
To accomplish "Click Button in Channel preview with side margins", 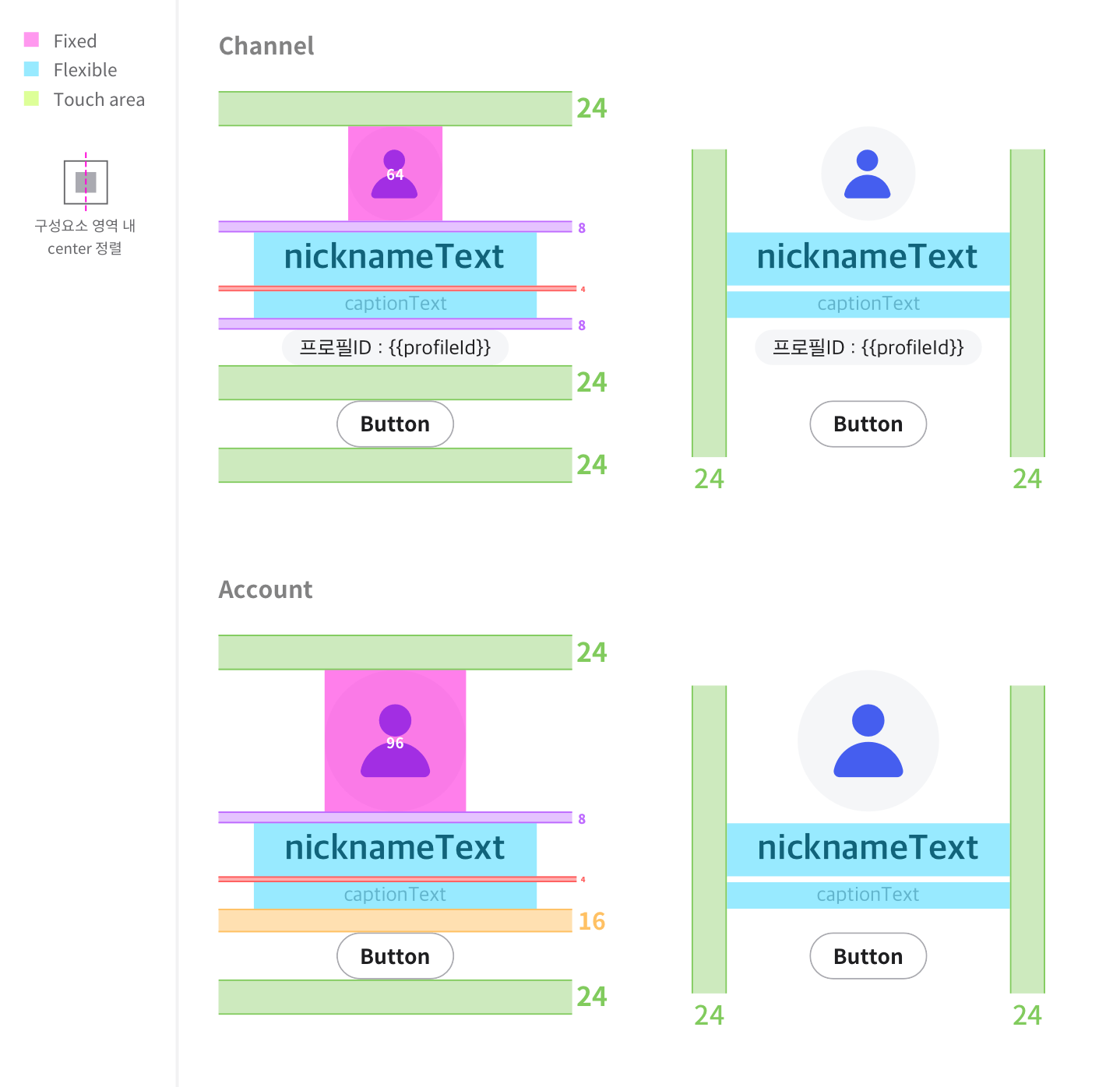I will coord(868,424).
